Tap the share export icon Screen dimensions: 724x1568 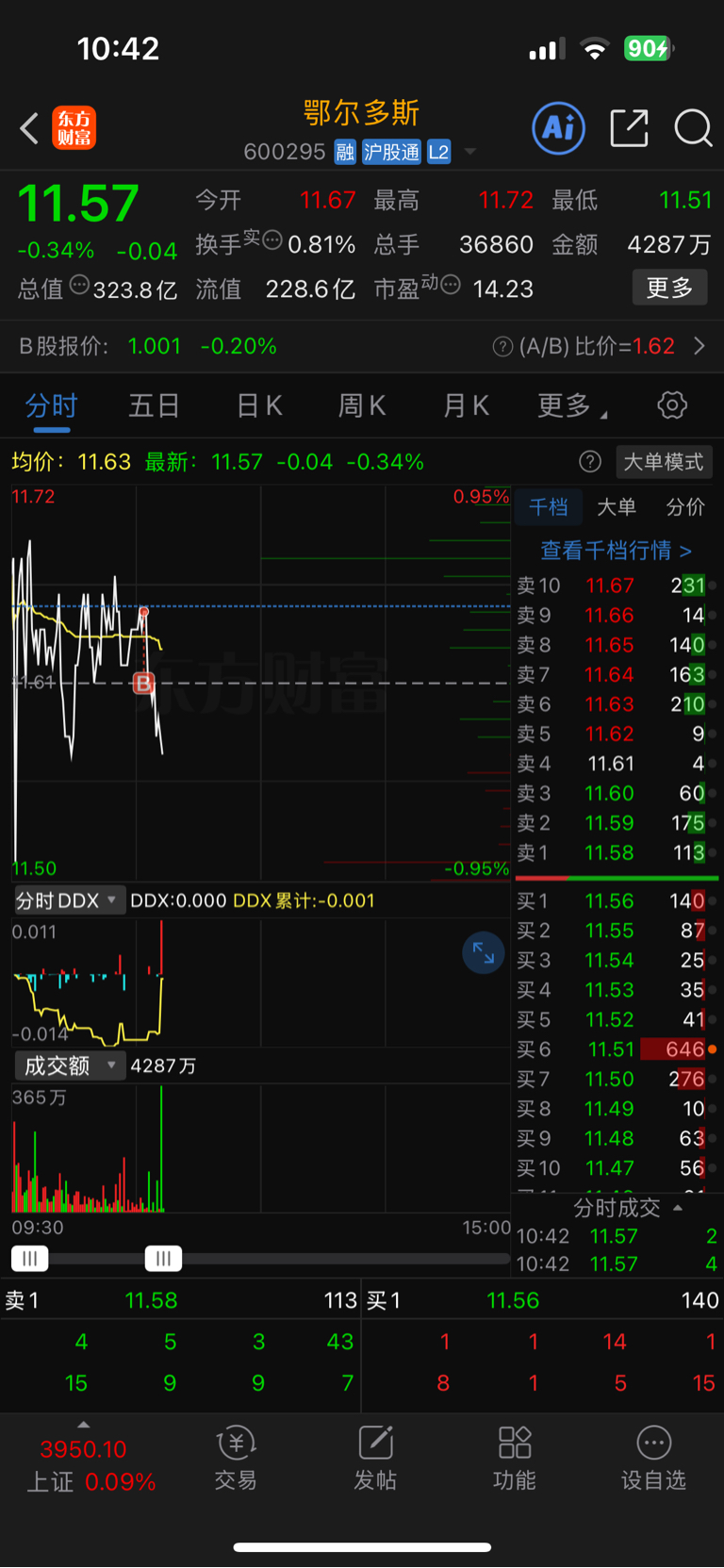(629, 128)
